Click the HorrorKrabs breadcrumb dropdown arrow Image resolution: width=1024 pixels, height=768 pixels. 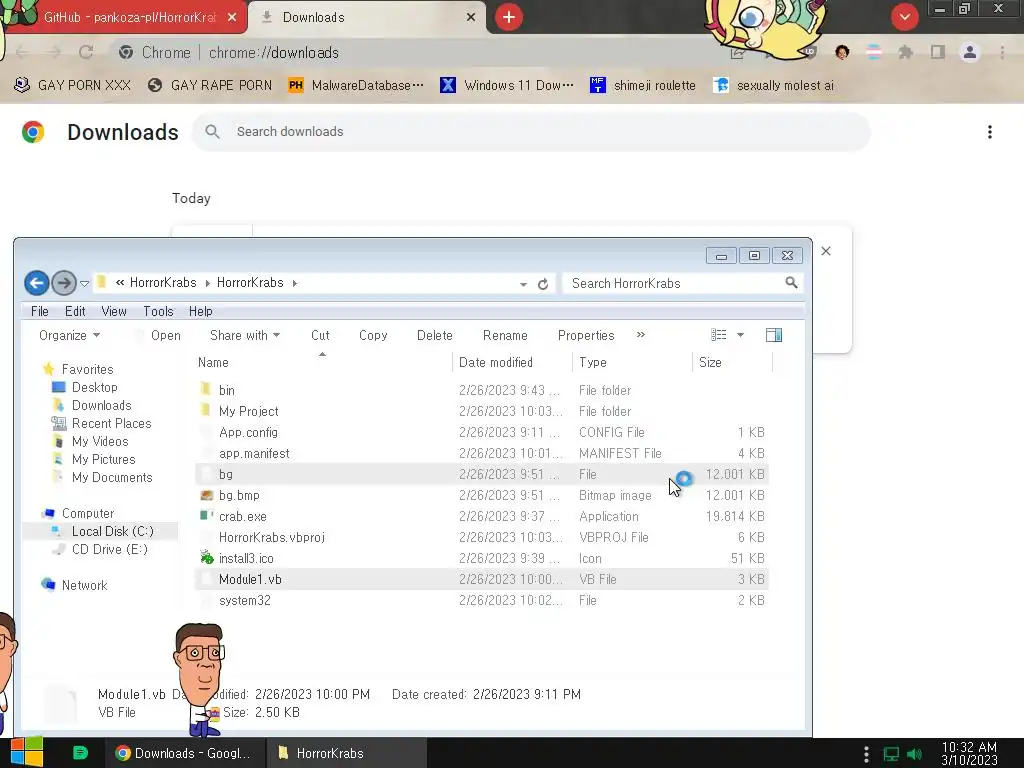(295, 283)
